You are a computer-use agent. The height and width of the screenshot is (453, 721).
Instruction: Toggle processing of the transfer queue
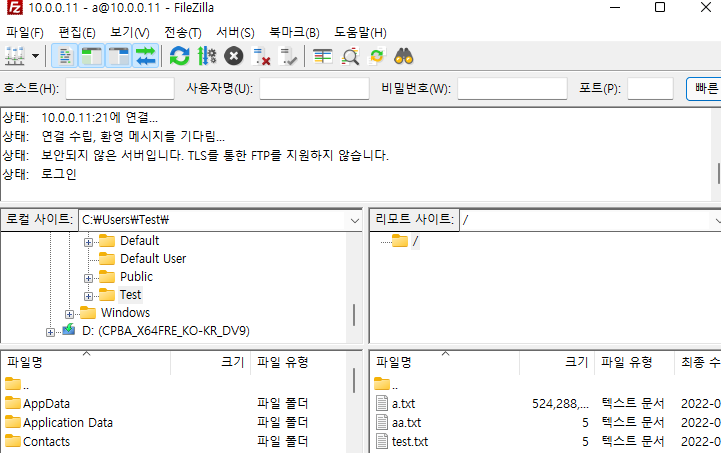(x=206, y=56)
